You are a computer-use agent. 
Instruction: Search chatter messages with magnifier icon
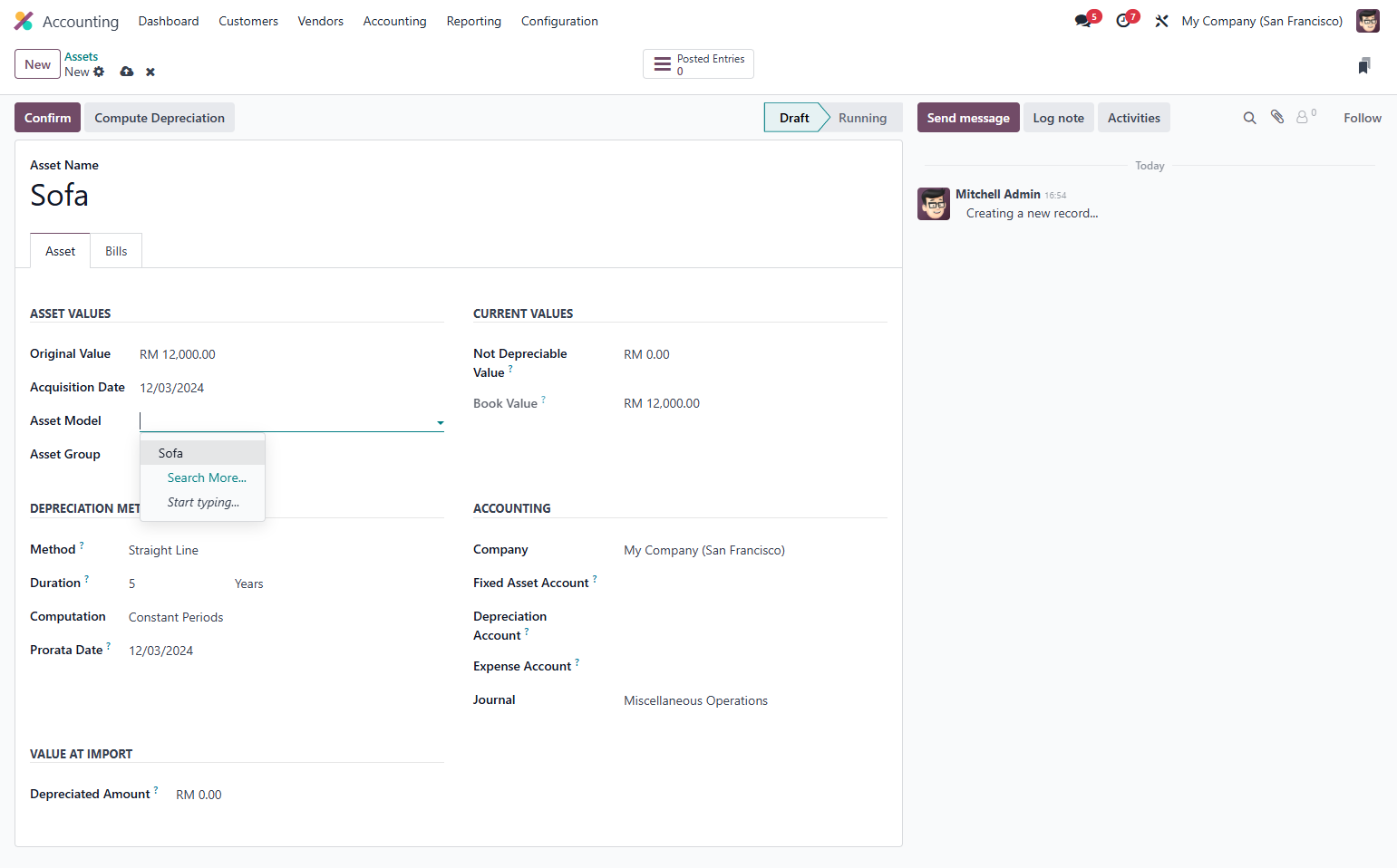(1249, 118)
